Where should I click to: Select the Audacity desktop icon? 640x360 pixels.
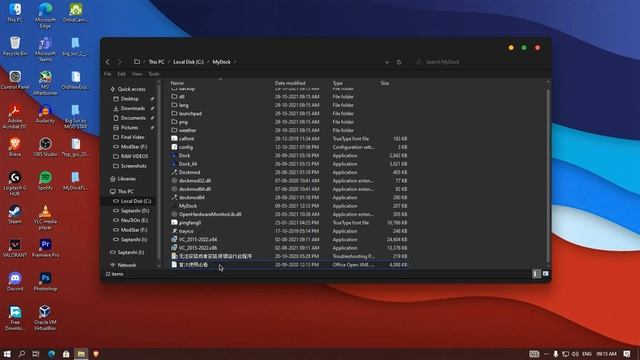45,113
